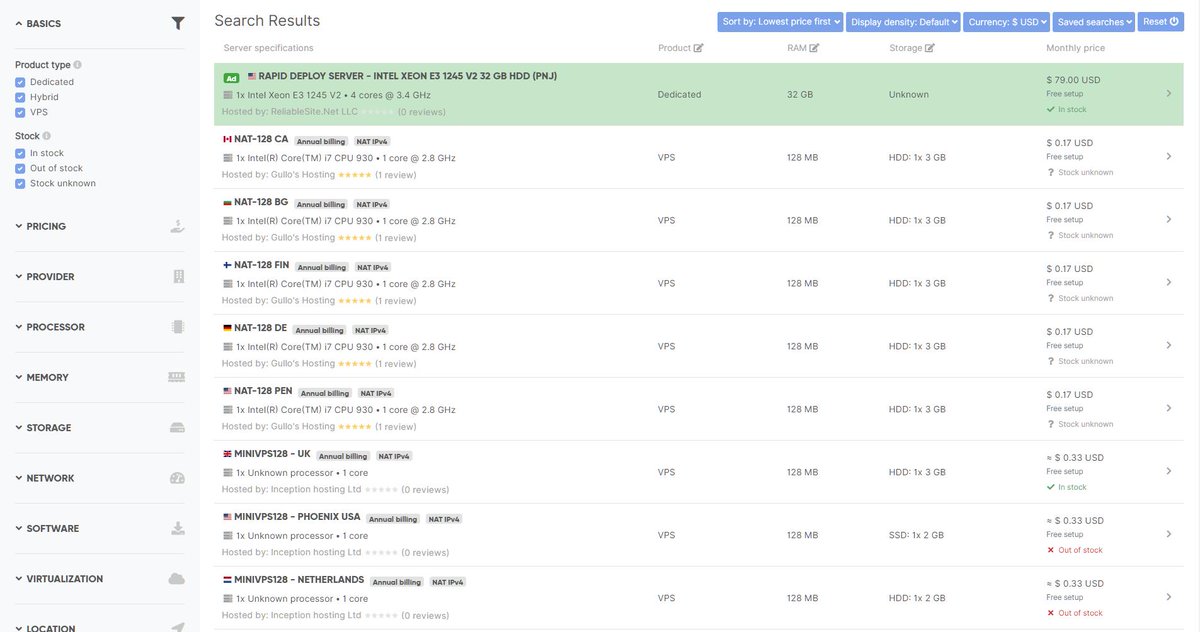Click the edit icon beside the RAM column header
1200x632 pixels.
pos(812,45)
